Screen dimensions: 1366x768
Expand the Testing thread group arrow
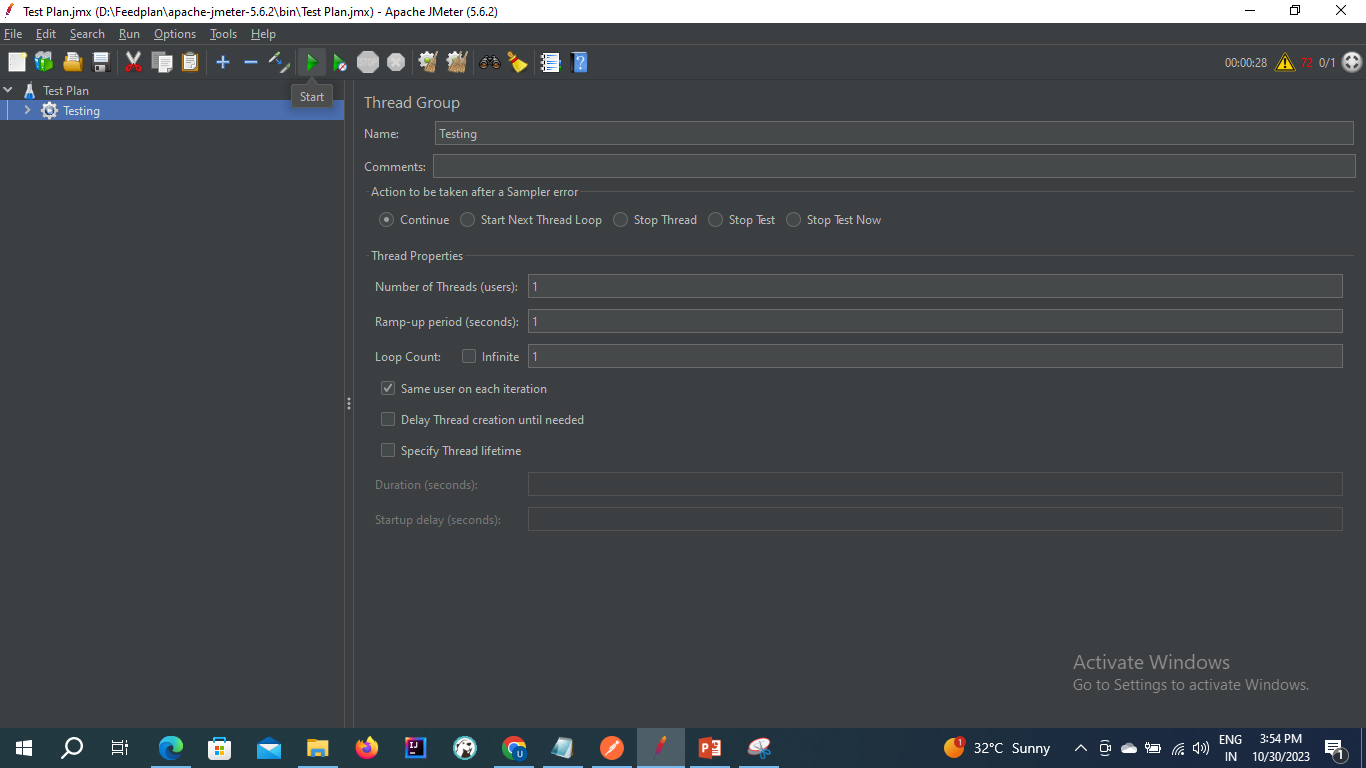coord(27,110)
